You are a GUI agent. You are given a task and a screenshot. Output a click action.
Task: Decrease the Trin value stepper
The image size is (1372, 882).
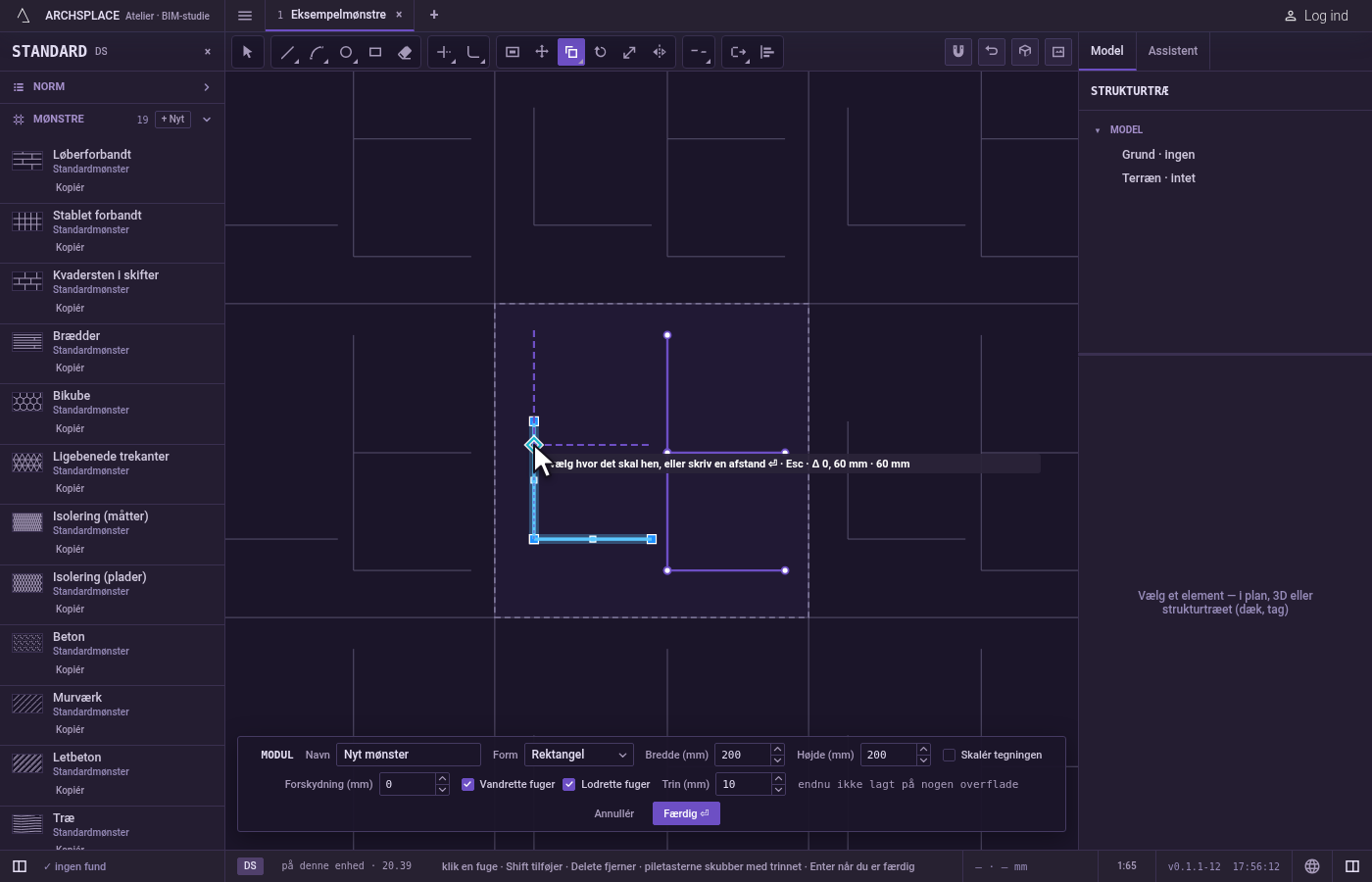click(778, 790)
